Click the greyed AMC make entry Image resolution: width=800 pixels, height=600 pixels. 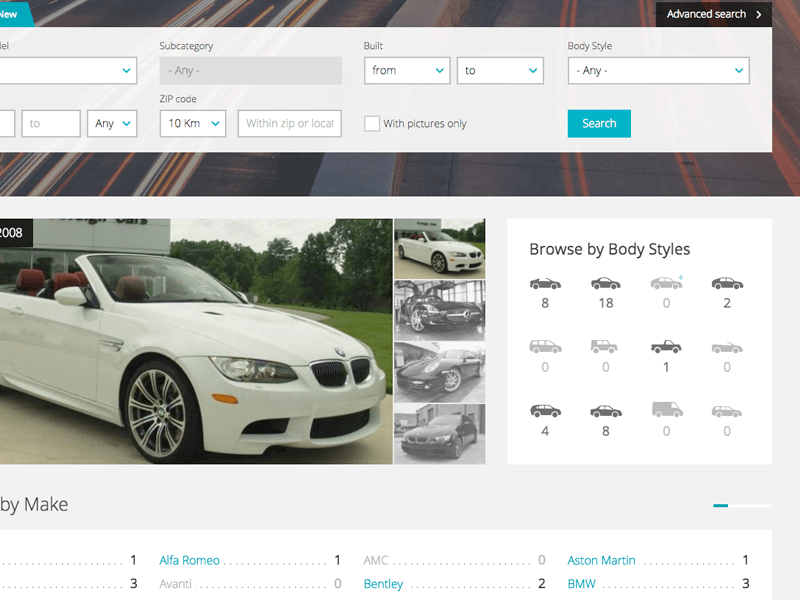coord(376,560)
